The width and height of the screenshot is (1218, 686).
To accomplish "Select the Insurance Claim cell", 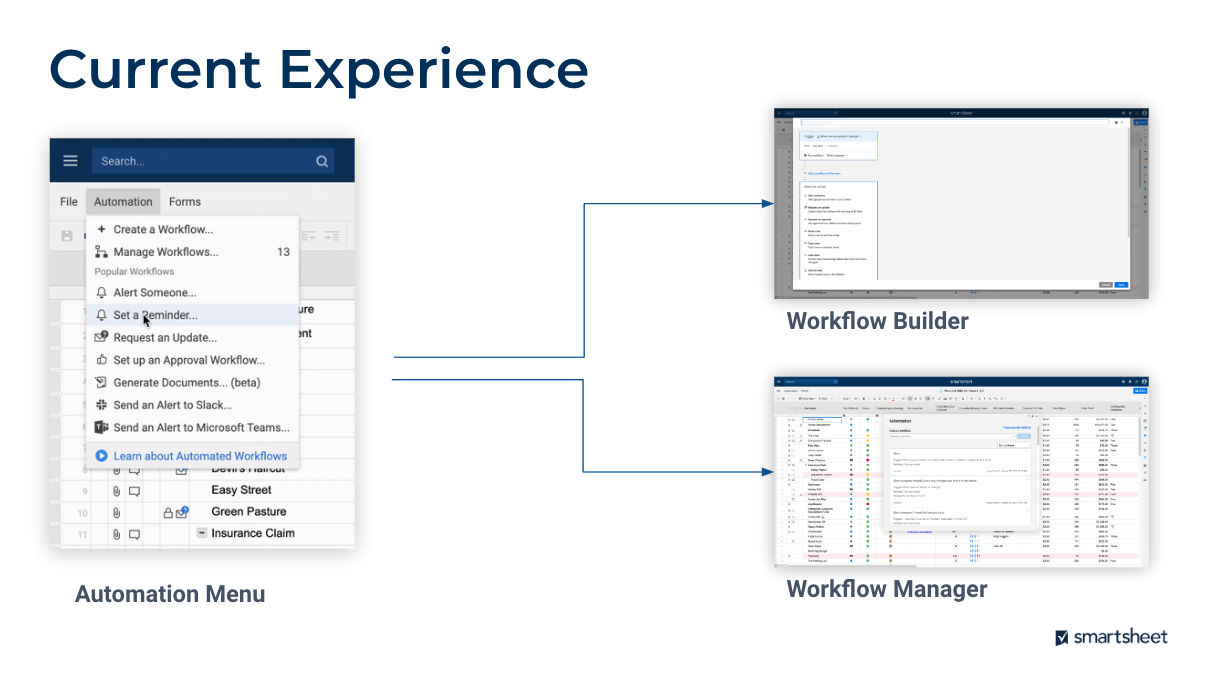I will [x=253, y=533].
